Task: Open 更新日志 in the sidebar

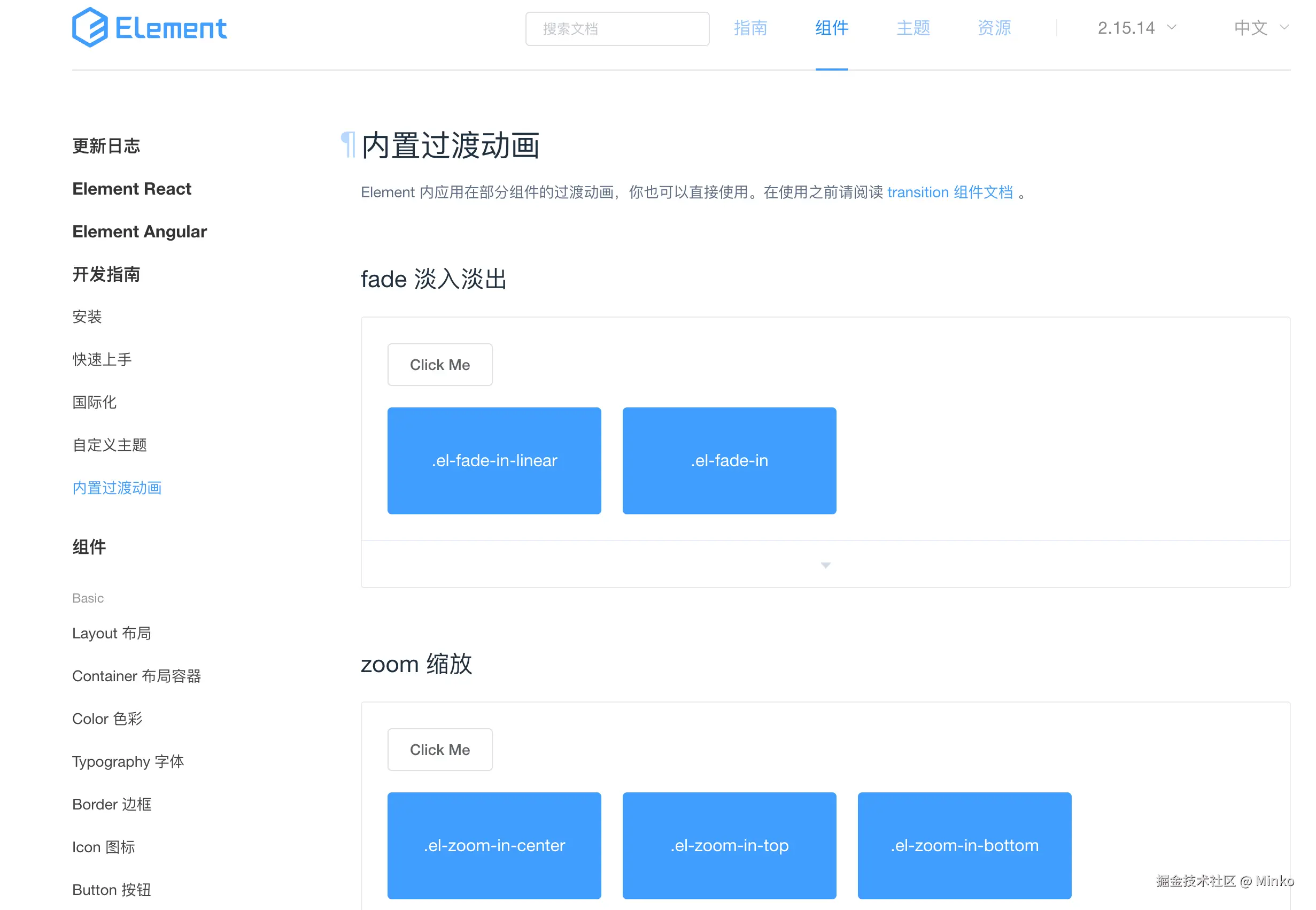Action: [x=106, y=146]
